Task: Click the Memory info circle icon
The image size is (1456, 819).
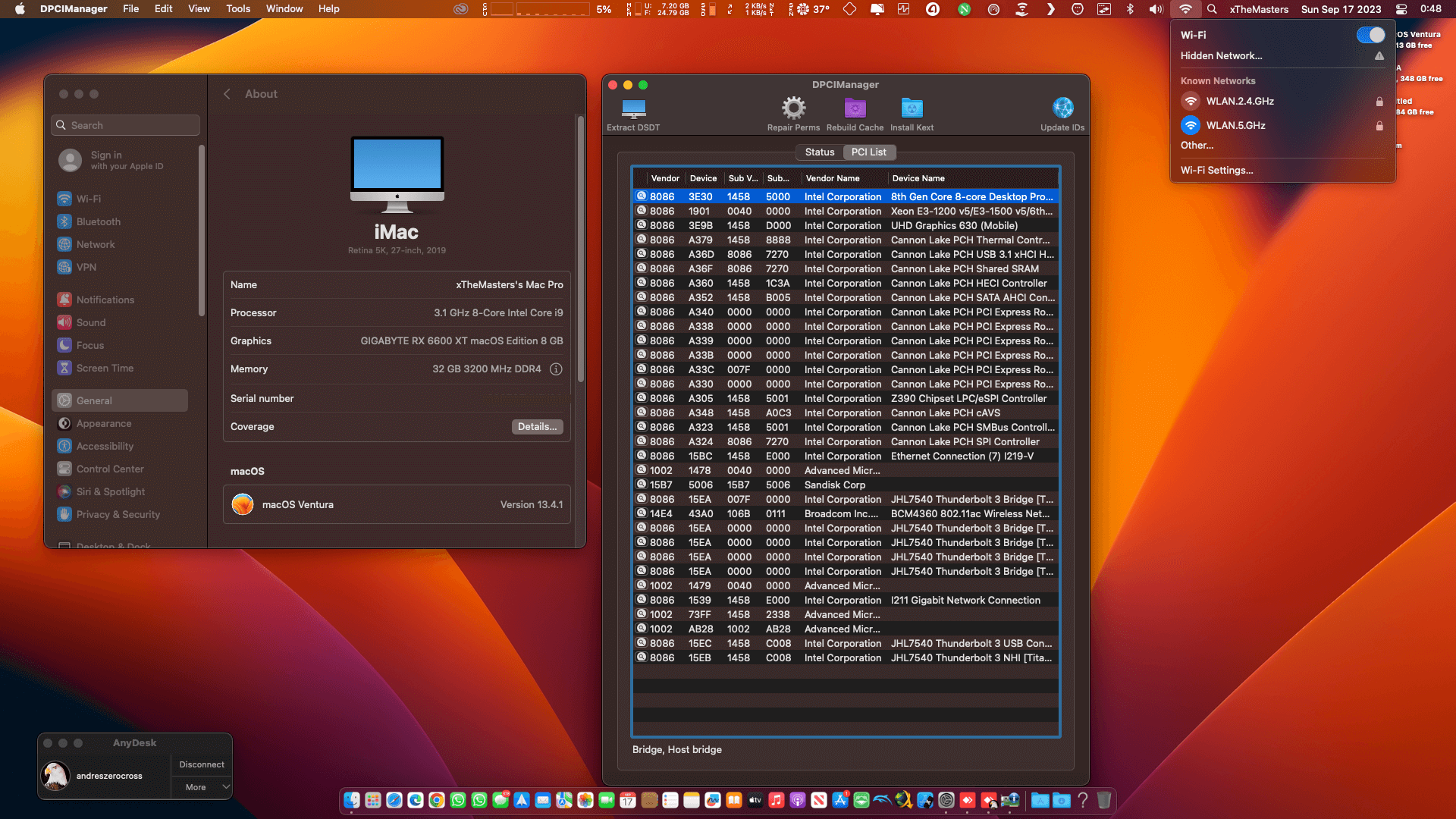Action: (x=556, y=369)
